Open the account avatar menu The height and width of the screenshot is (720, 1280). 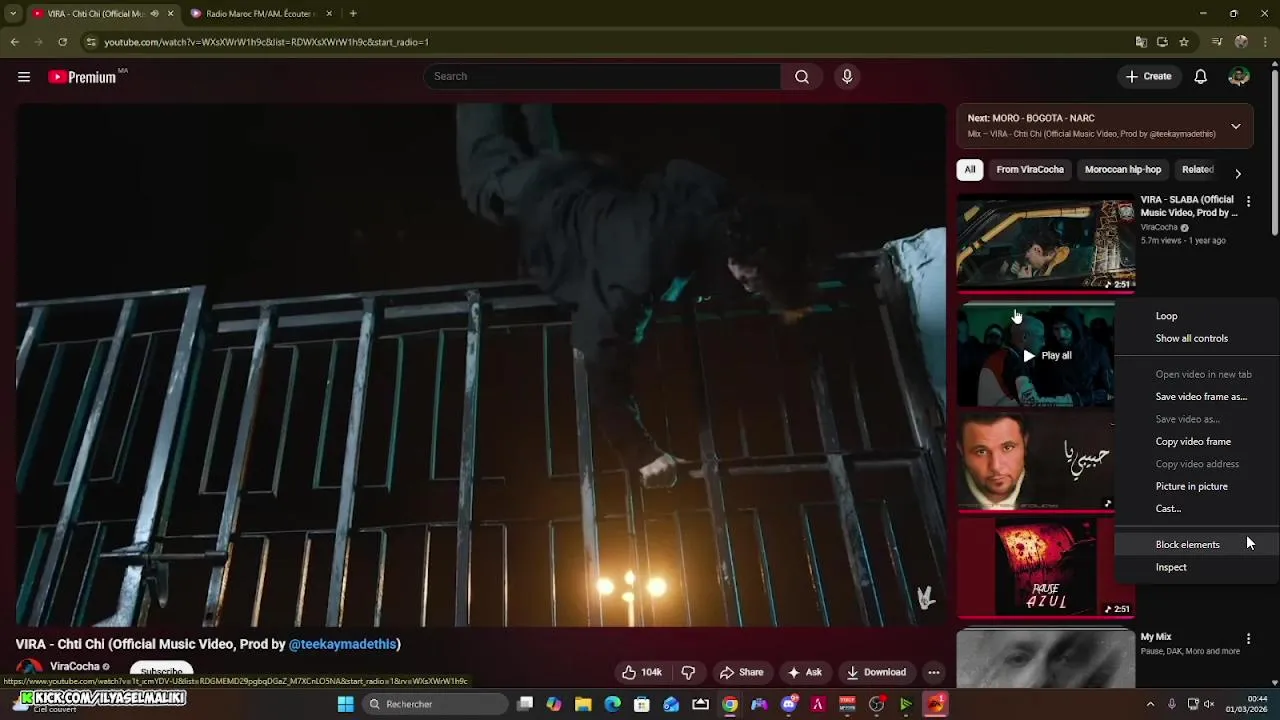[x=1239, y=76]
